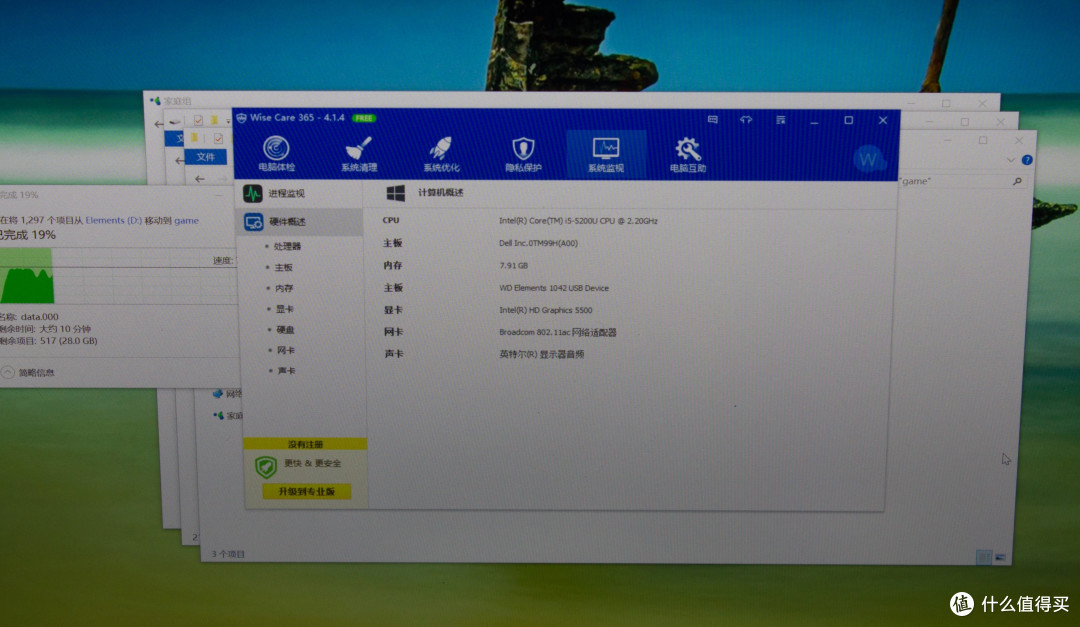Click the back arrow in front Explorer window
1080x627 pixels.
tap(200, 179)
